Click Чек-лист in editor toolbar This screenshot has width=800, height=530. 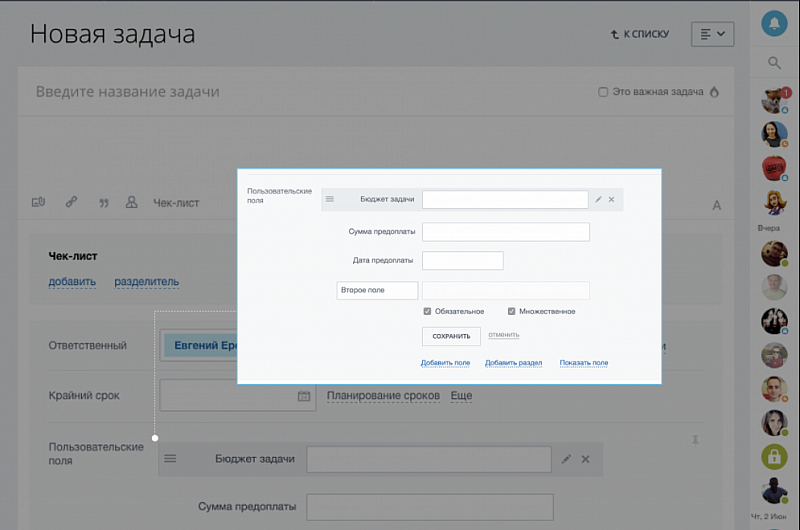pyautogui.click(x=176, y=203)
